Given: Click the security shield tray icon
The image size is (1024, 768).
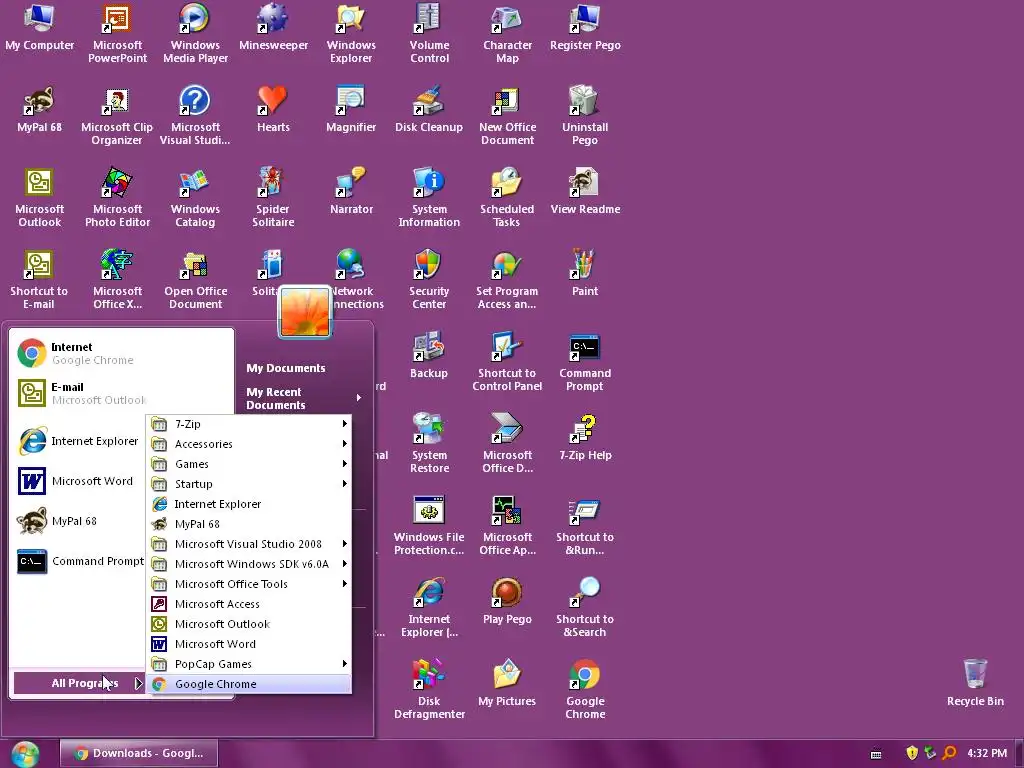Looking at the screenshot, I should pyautogui.click(x=912, y=753).
